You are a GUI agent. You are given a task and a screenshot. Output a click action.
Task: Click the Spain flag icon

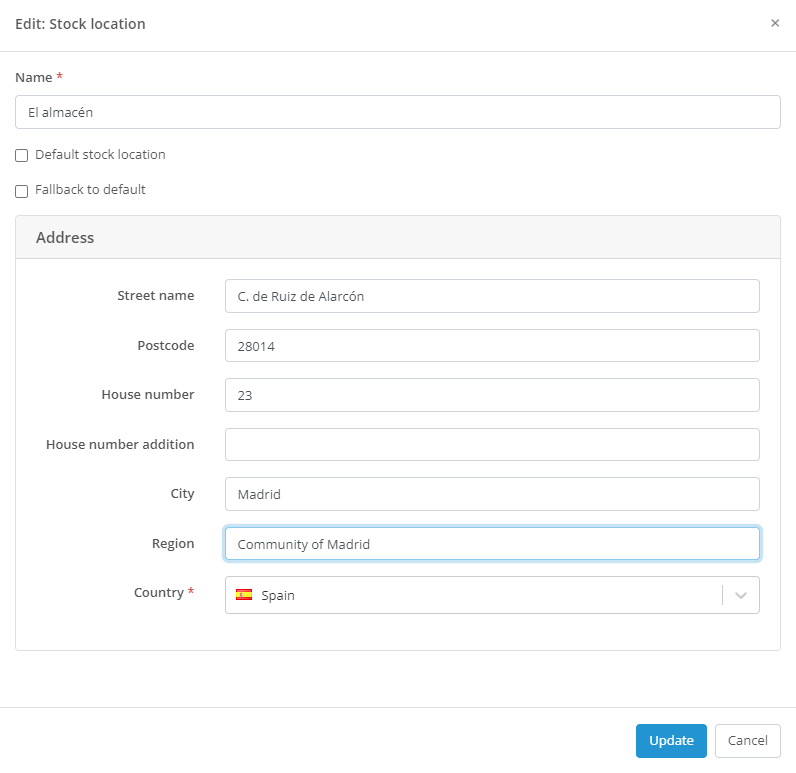(x=244, y=594)
